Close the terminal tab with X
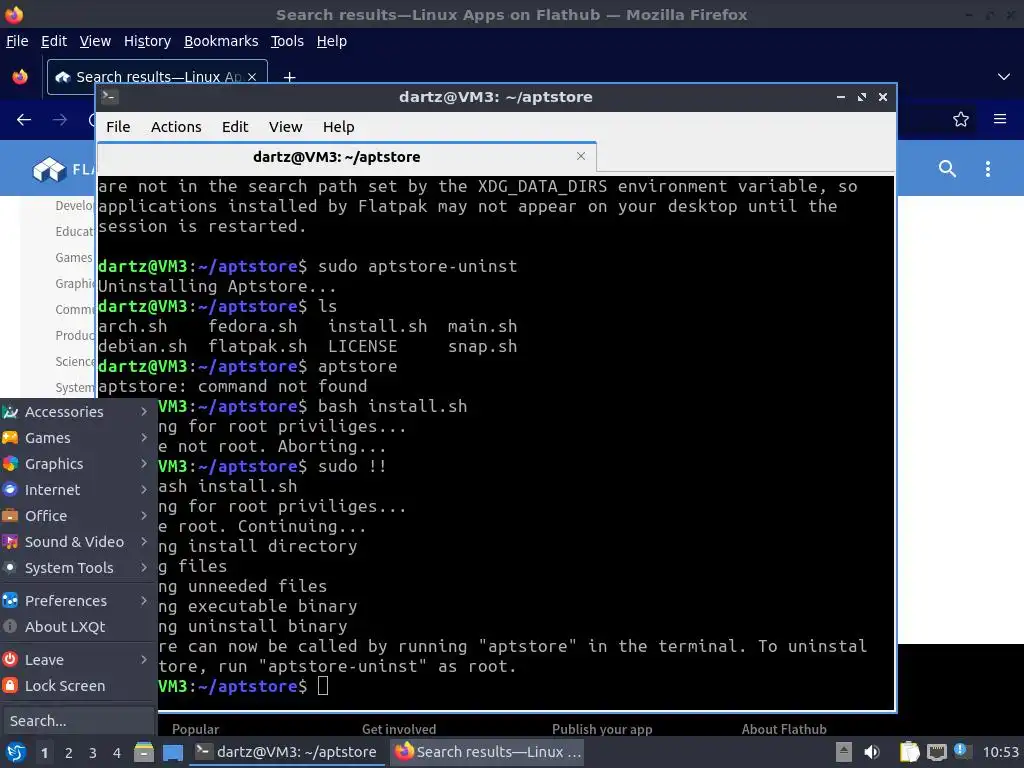The image size is (1024, 768). (581, 156)
